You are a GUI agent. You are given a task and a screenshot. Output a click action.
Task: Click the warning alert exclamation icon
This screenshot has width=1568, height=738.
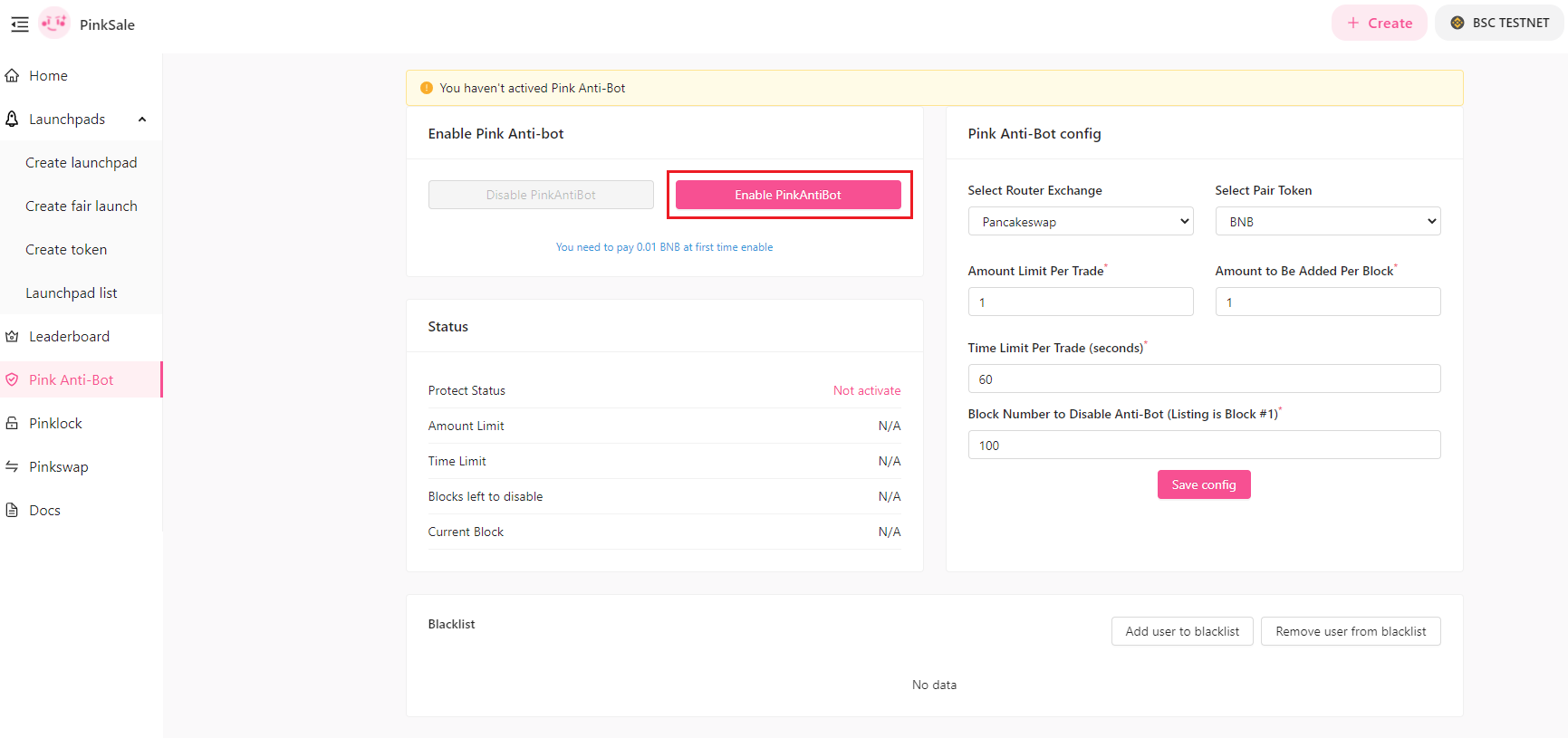pyautogui.click(x=427, y=88)
